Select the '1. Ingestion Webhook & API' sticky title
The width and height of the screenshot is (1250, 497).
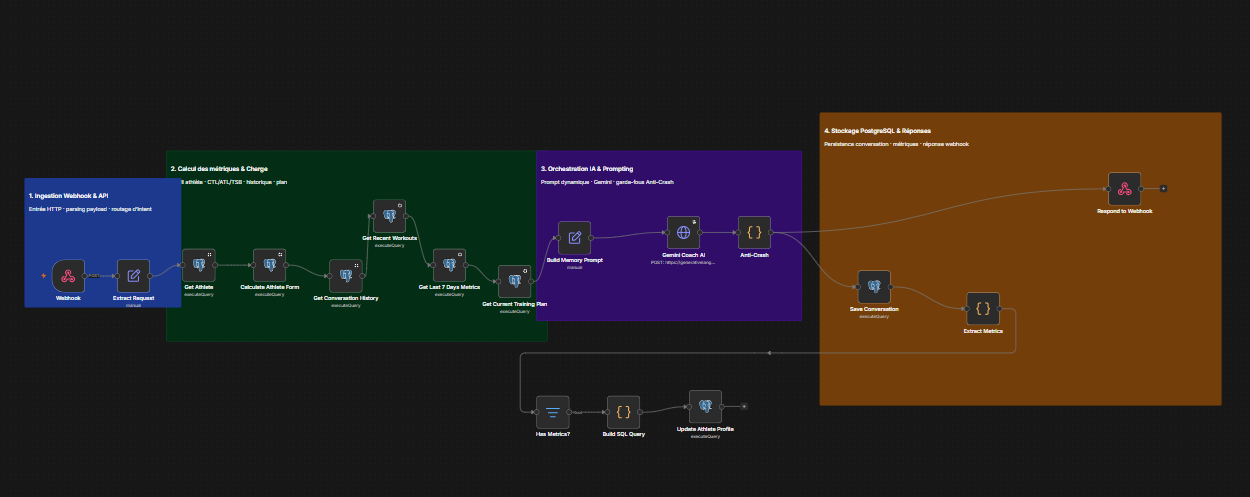pos(68,195)
